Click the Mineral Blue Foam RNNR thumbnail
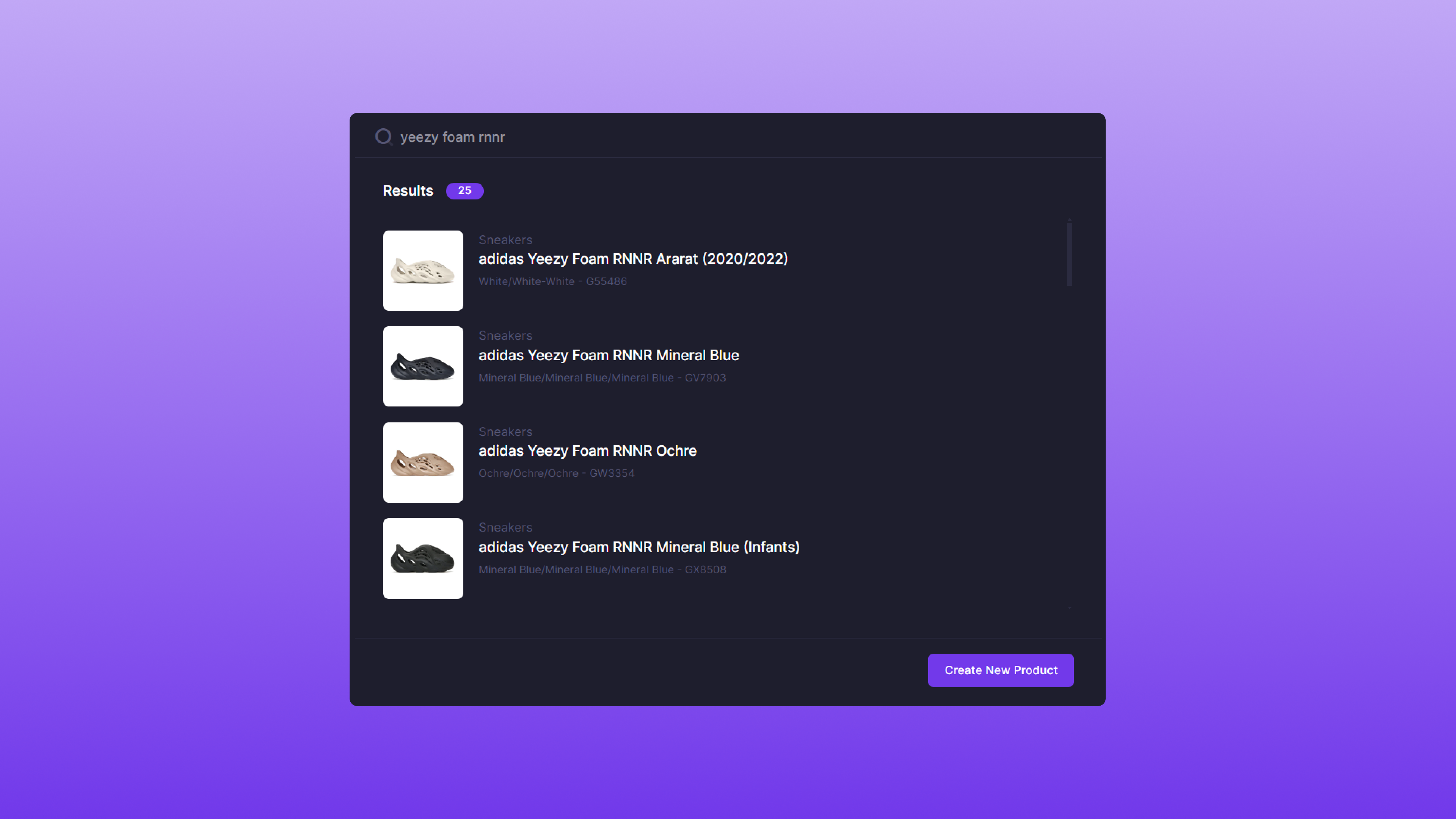The image size is (1456, 819). click(x=423, y=366)
